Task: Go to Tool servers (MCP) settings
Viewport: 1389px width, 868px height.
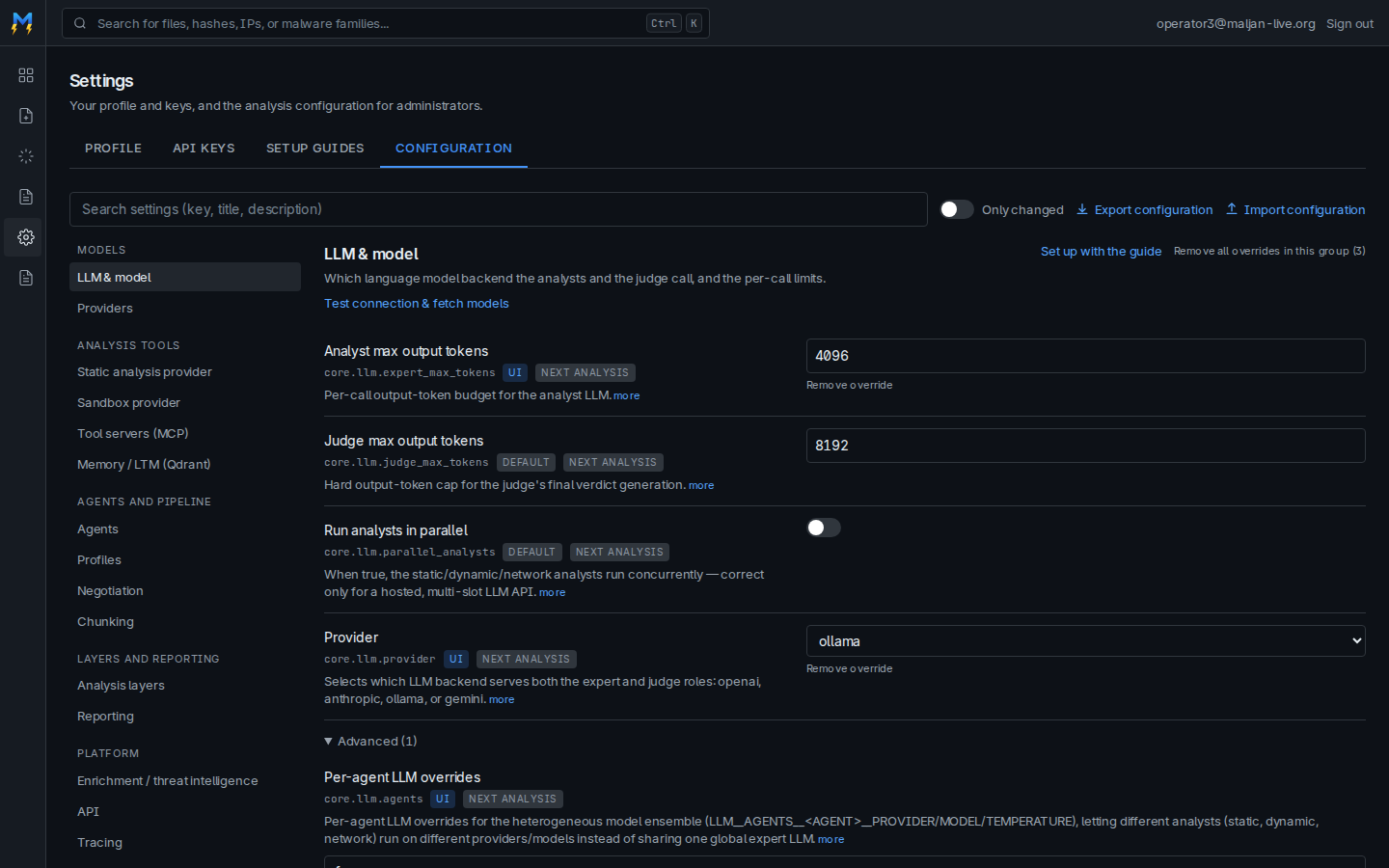Action: (185, 434)
